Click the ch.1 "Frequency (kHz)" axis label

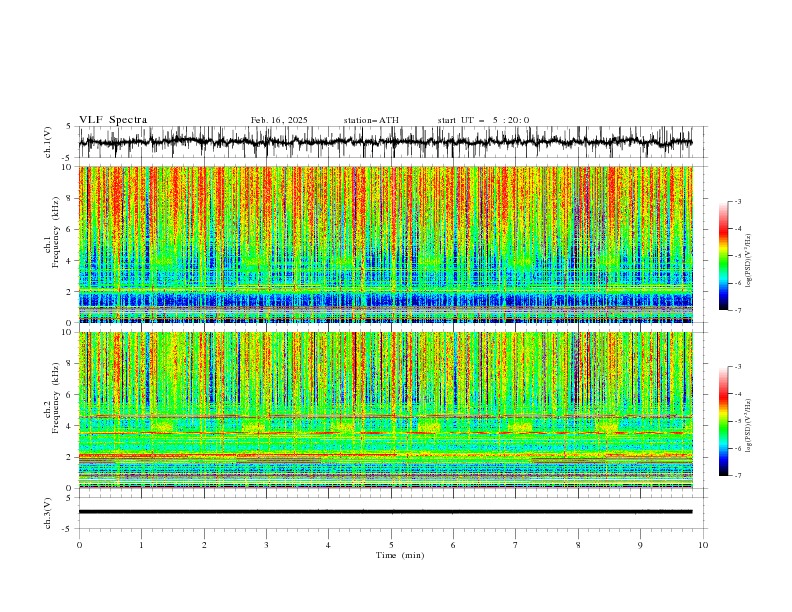pos(56,233)
